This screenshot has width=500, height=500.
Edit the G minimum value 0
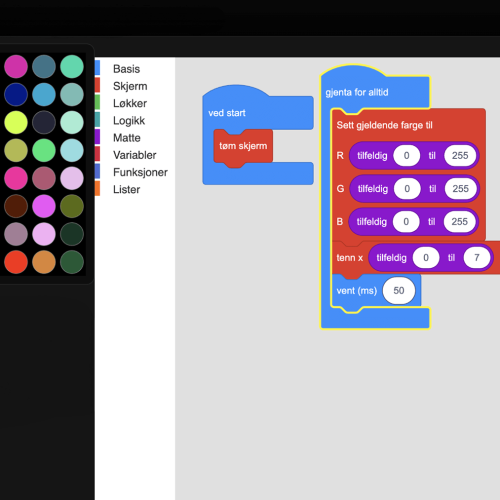coord(407,189)
